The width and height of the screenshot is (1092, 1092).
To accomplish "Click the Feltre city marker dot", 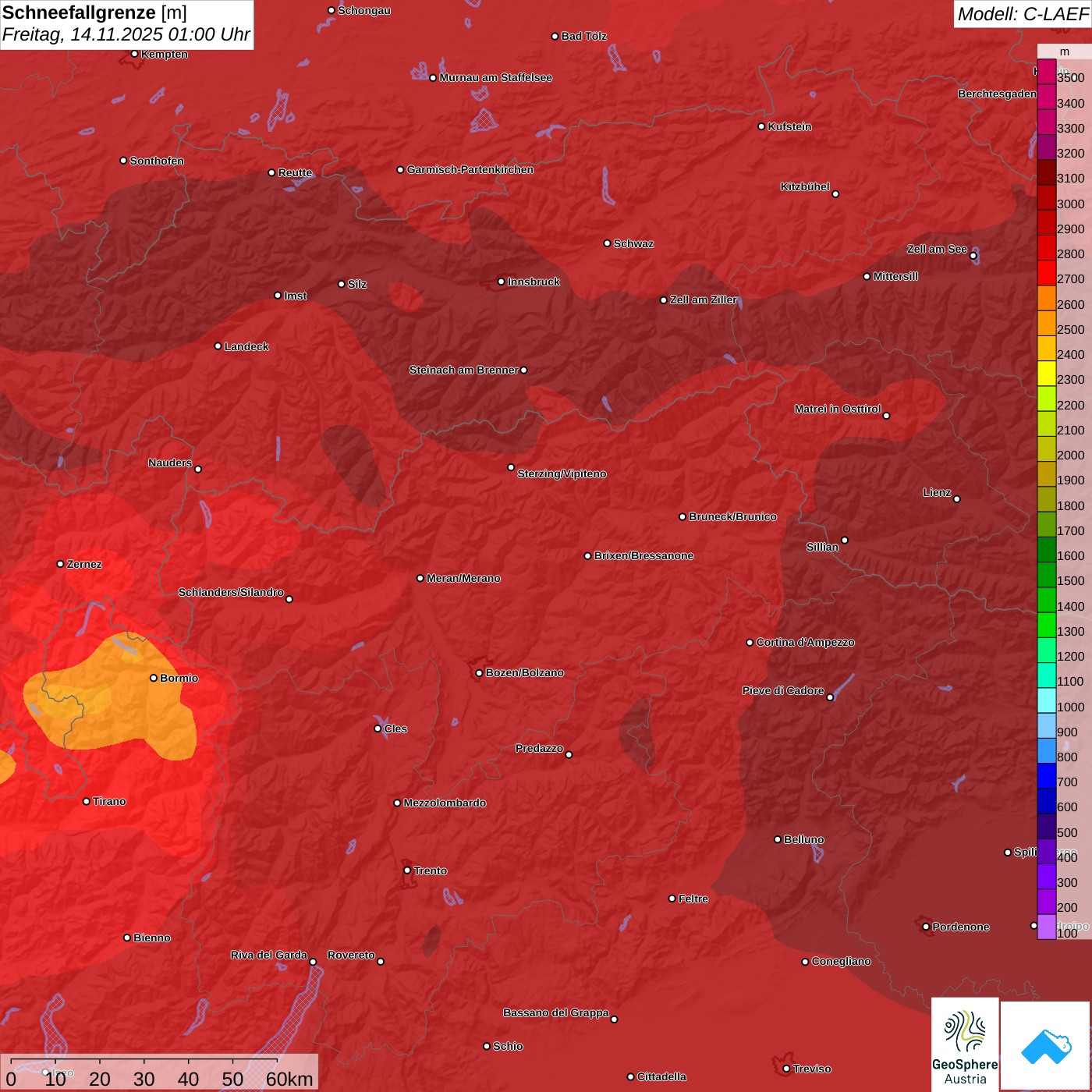I will (x=672, y=899).
